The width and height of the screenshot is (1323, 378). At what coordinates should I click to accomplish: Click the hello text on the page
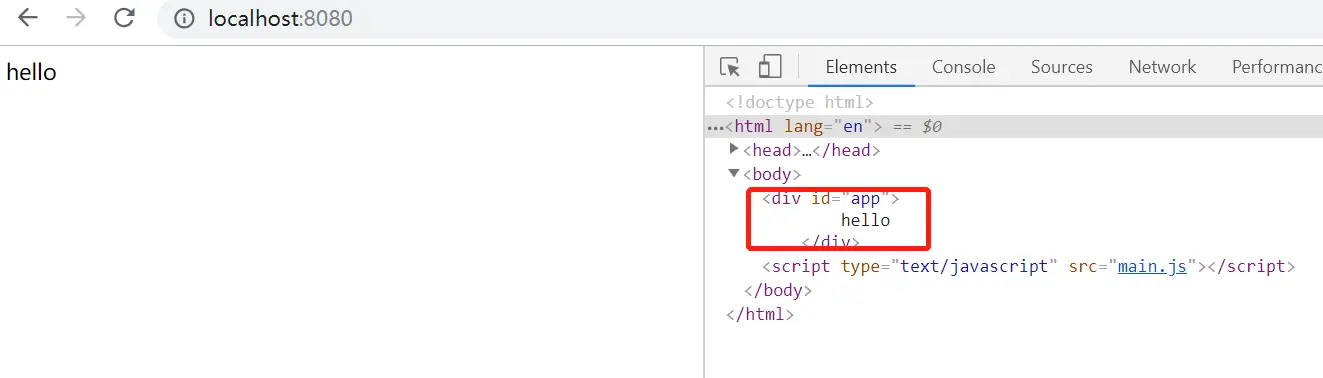coord(31,72)
